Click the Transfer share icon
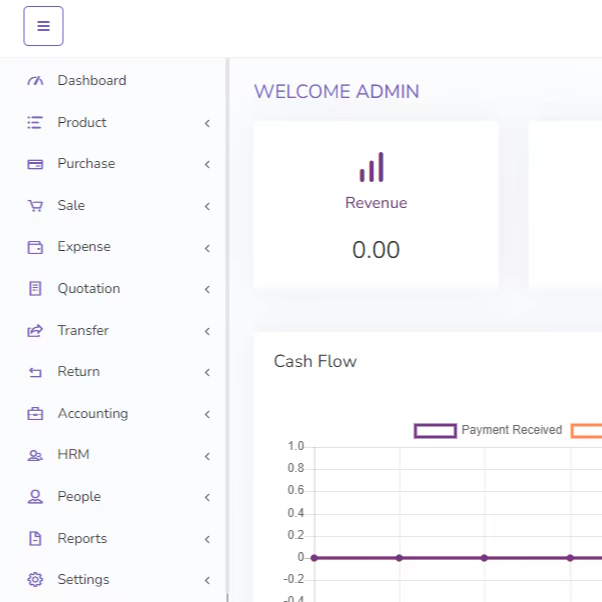 click(x=36, y=331)
